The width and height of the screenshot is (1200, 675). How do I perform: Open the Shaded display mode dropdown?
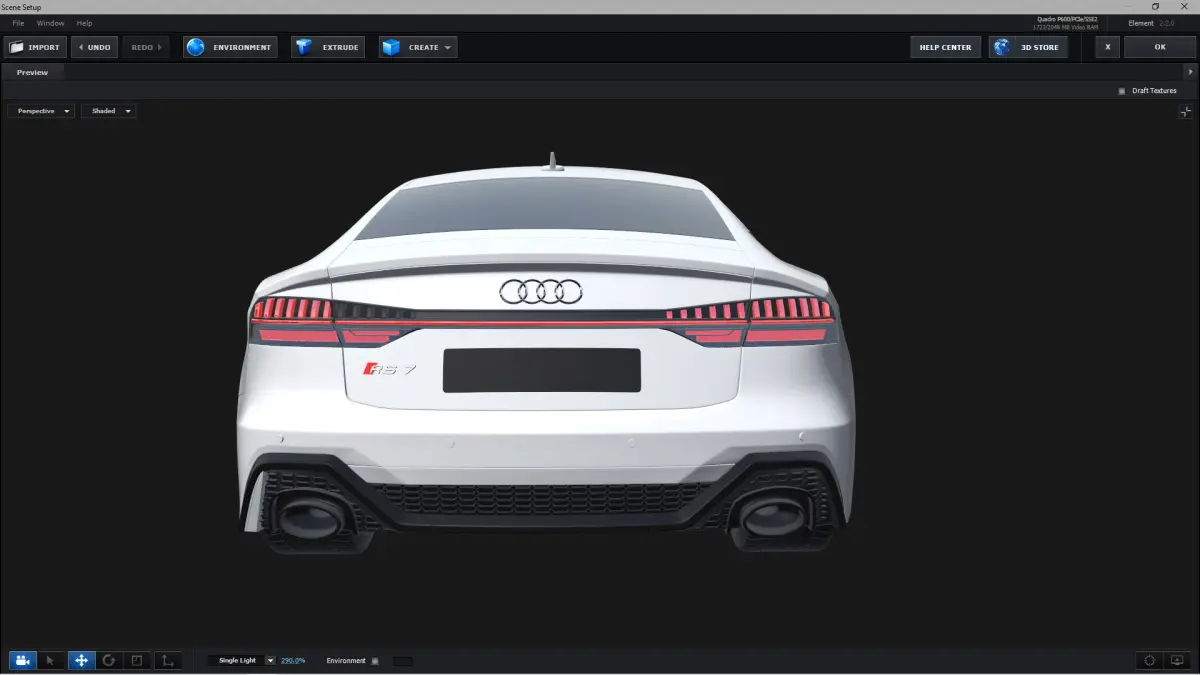pyautogui.click(x=109, y=111)
